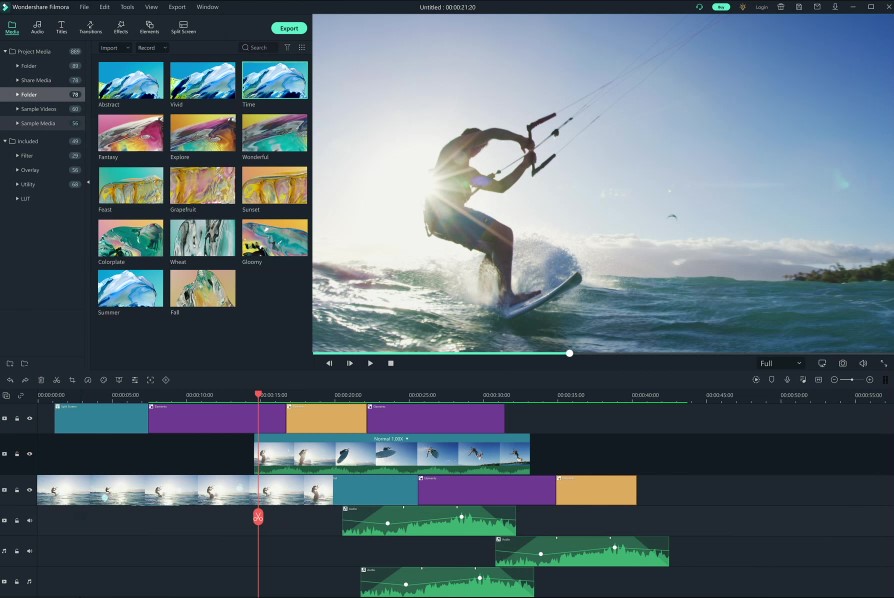Toggle the lock on the top video track

point(17,418)
